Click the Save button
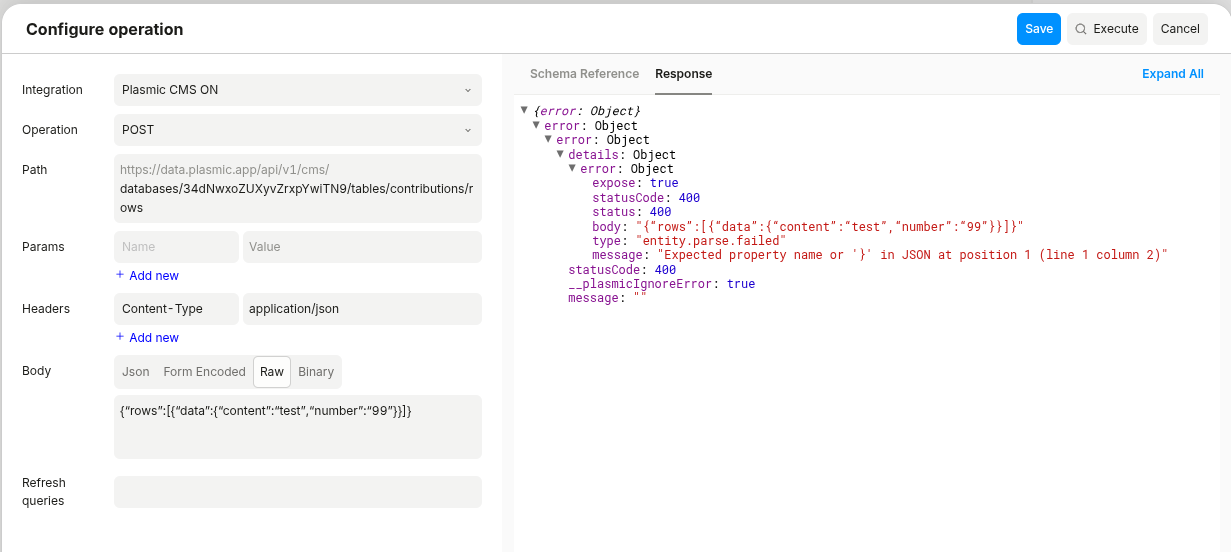The image size is (1231, 552). tap(1038, 29)
